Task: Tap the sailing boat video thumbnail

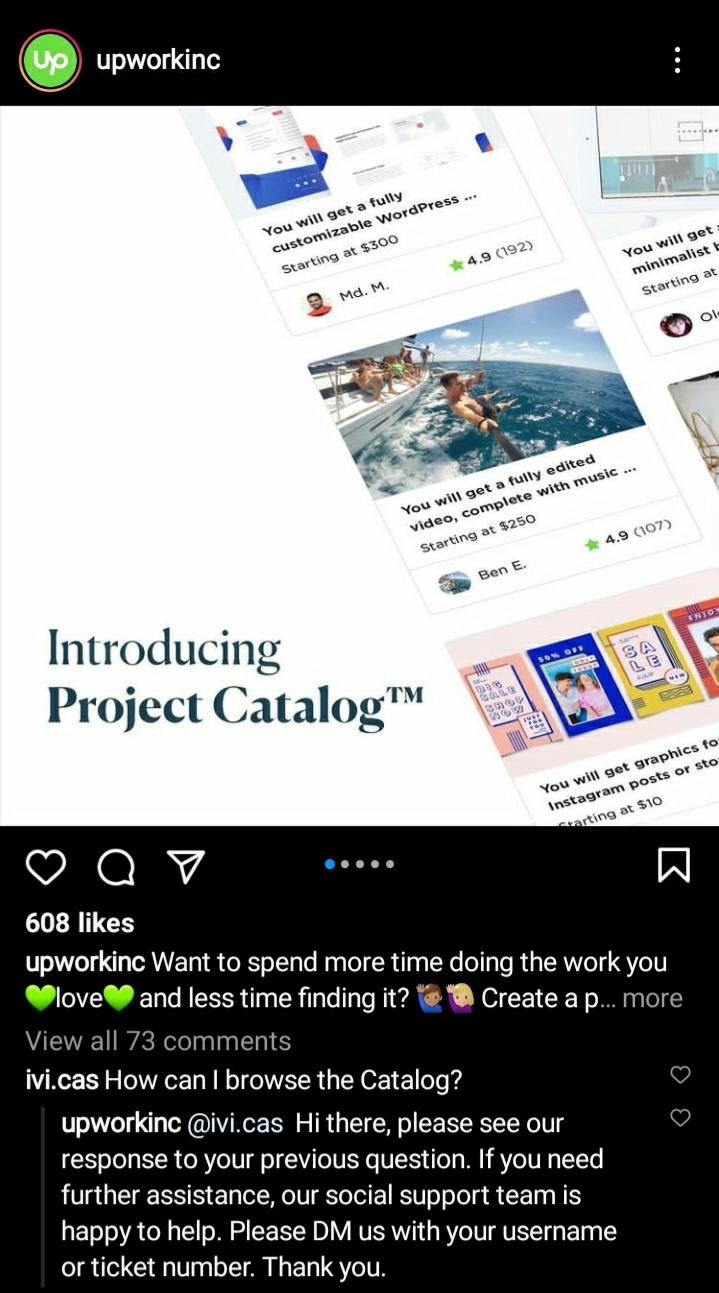Action: coord(477,393)
